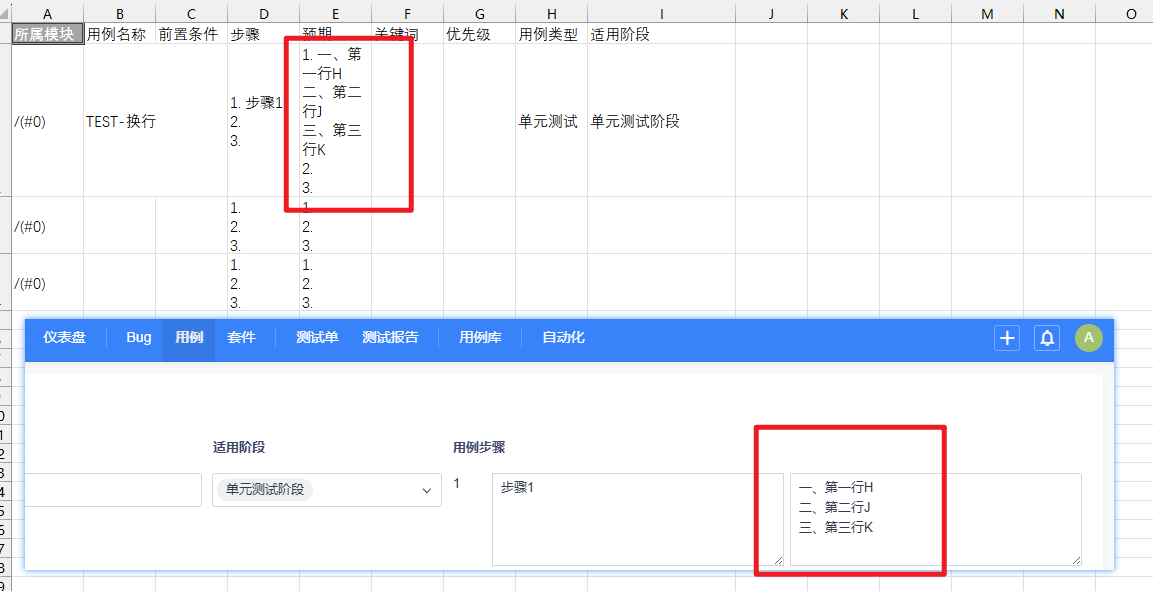Click the plus create icon in blue navbar
The image size is (1153, 591).
(x=1007, y=338)
